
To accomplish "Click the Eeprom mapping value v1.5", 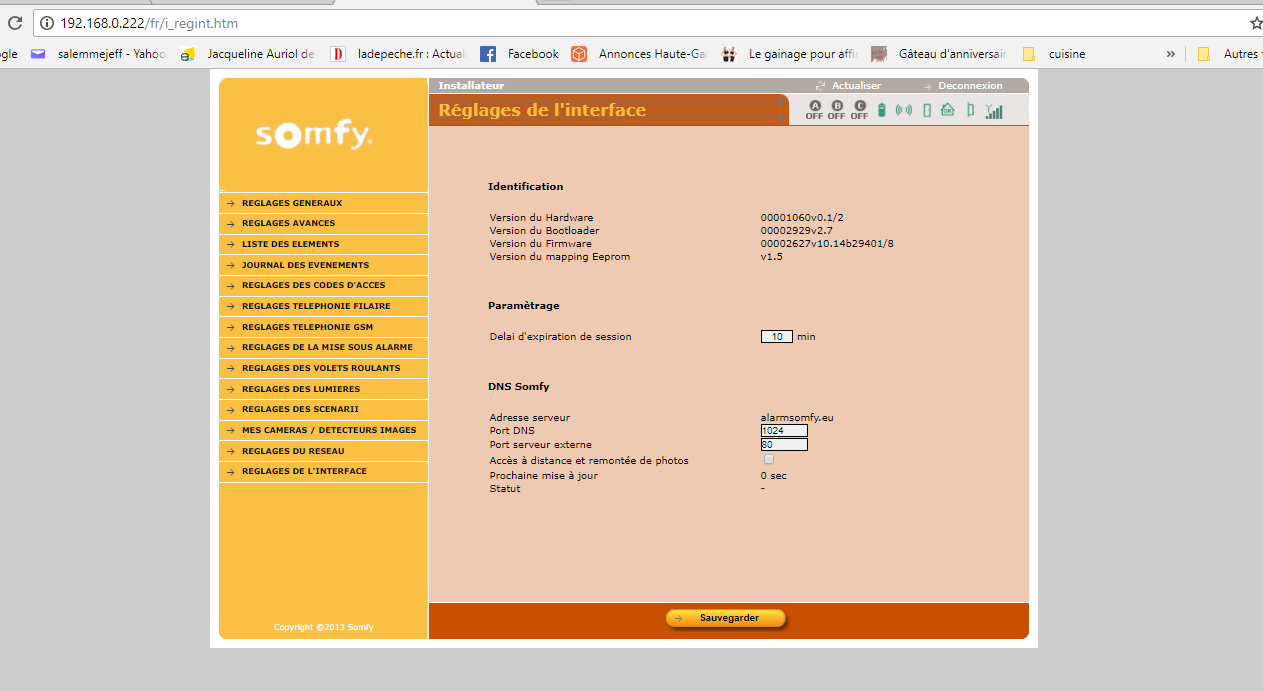I will [x=771, y=257].
